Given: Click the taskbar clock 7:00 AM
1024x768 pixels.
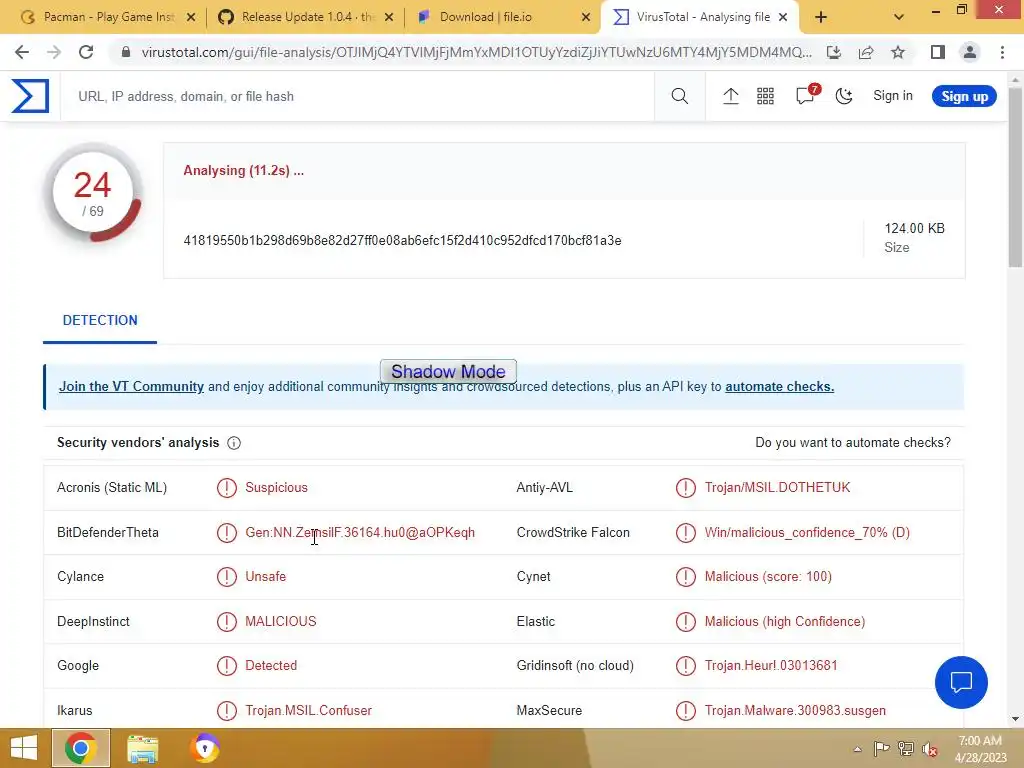Looking at the screenshot, I should 980,741.
